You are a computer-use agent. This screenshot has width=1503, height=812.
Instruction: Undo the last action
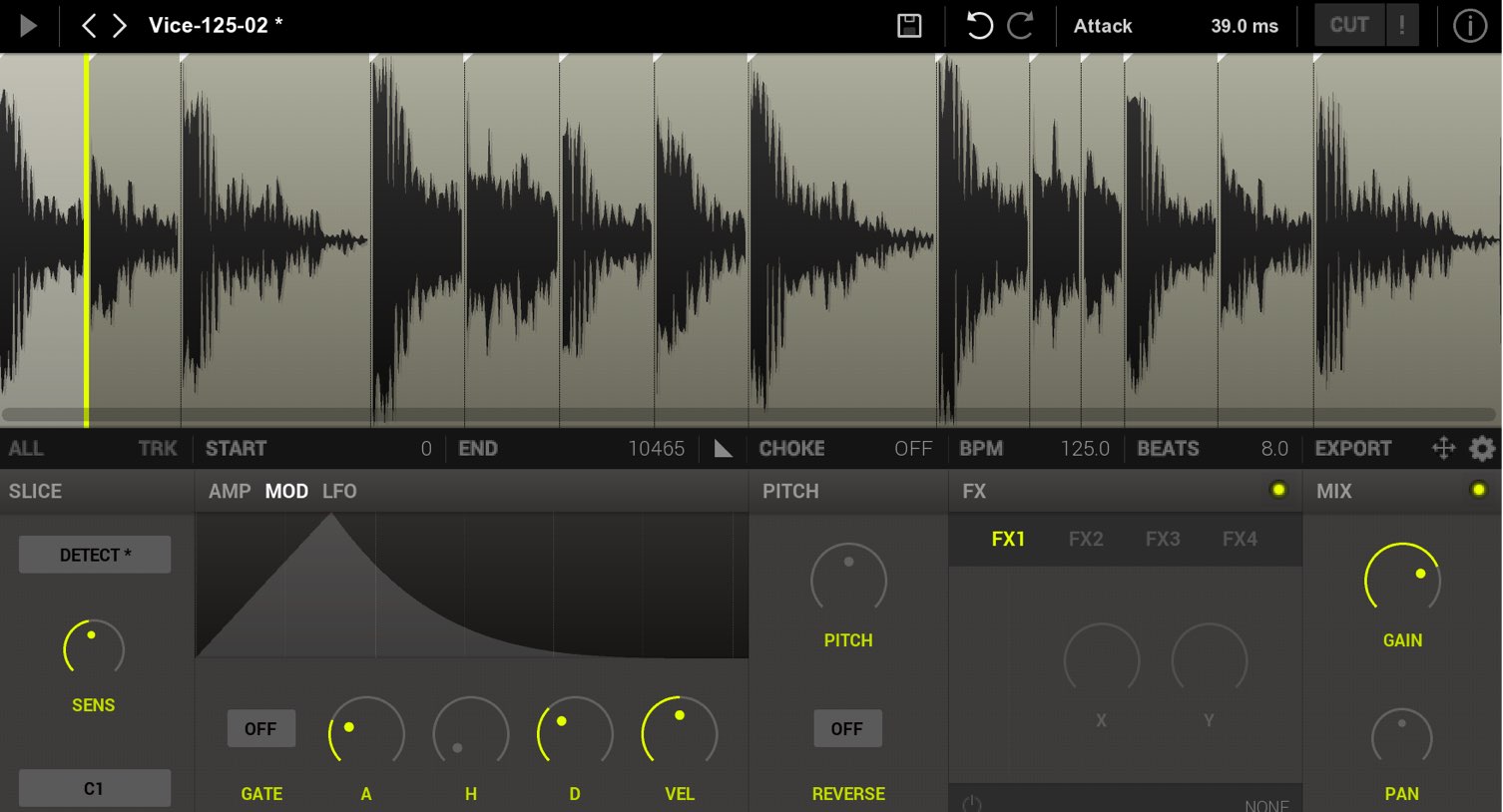pyautogui.click(x=979, y=26)
